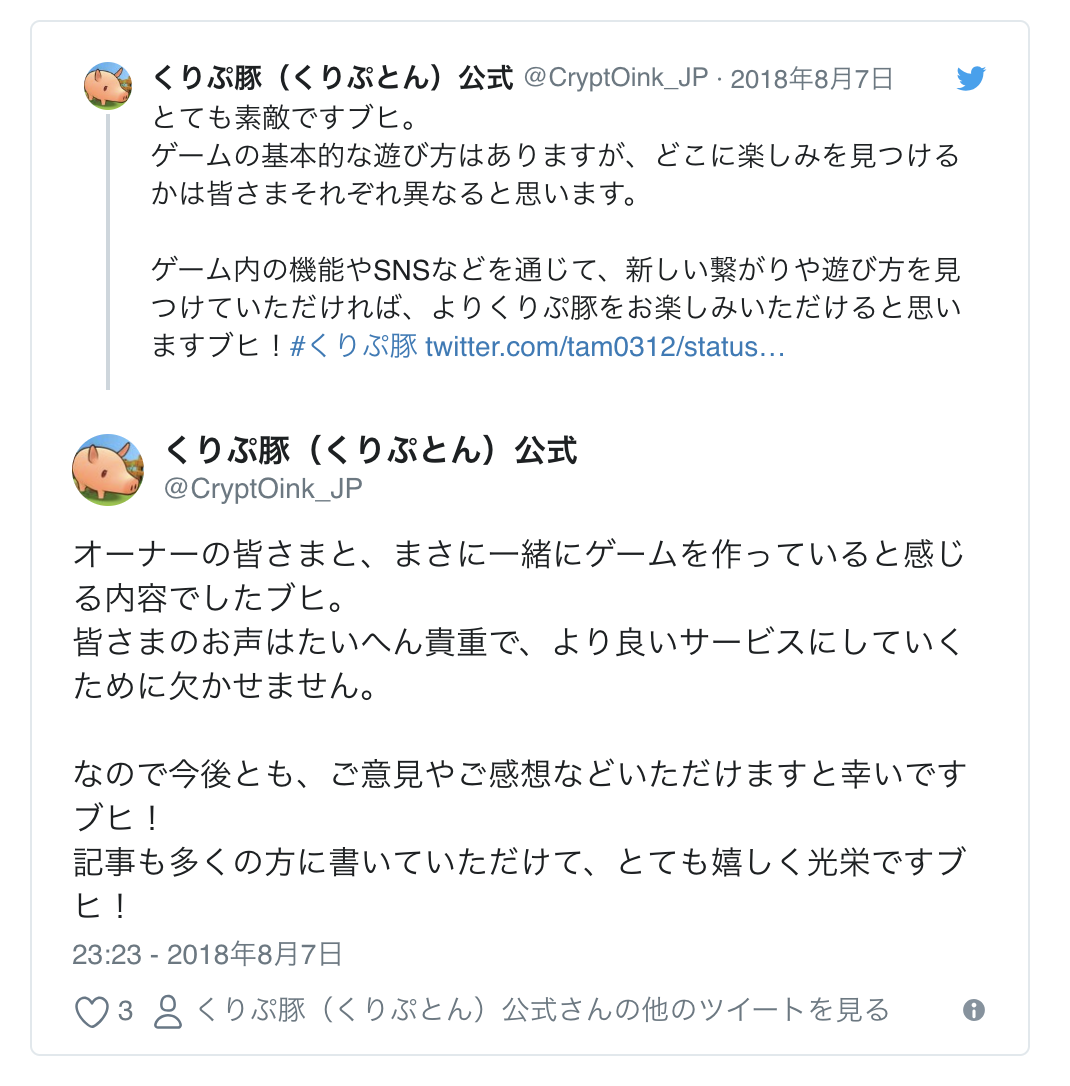Open the #くりぷ豚 hashtag
This screenshot has height=1086, width=1070.
(353, 347)
